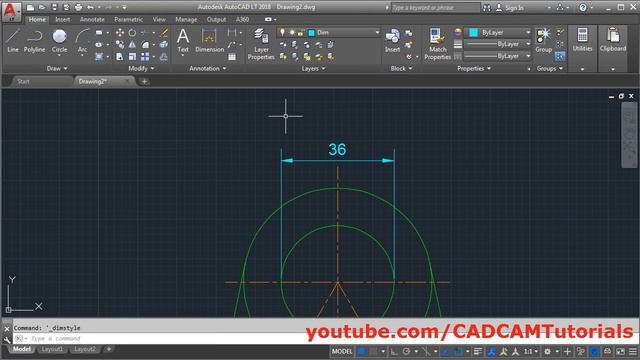Image resolution: width=640 pixels, height=360 pixels.
Task: Toggle the layer on/off lightbulb
Action: click(282, 32)
